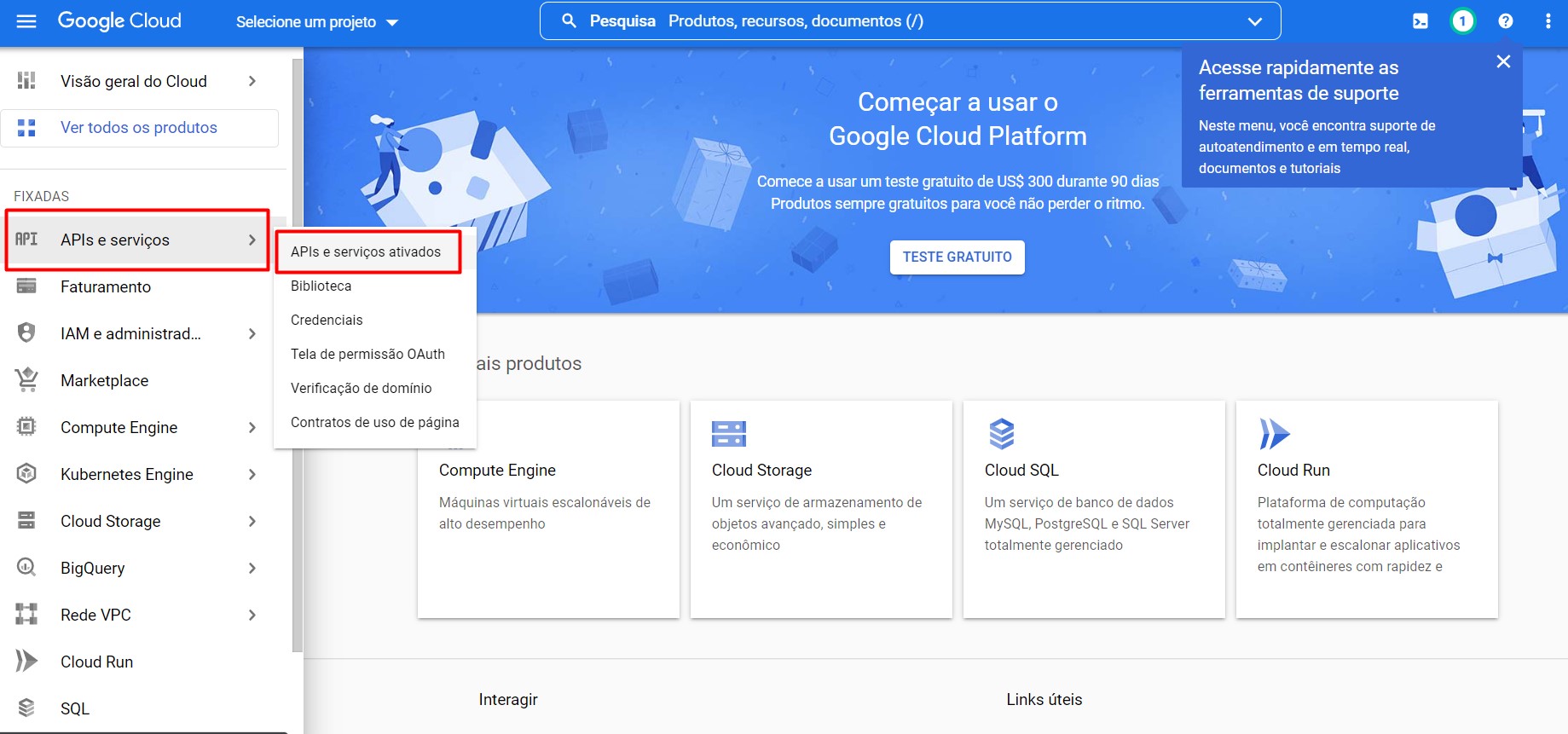Screen dimensions: 1568x734
Task: Open the three-dot settings menu
Action: pyautogui.click(x=1548, y=21)
